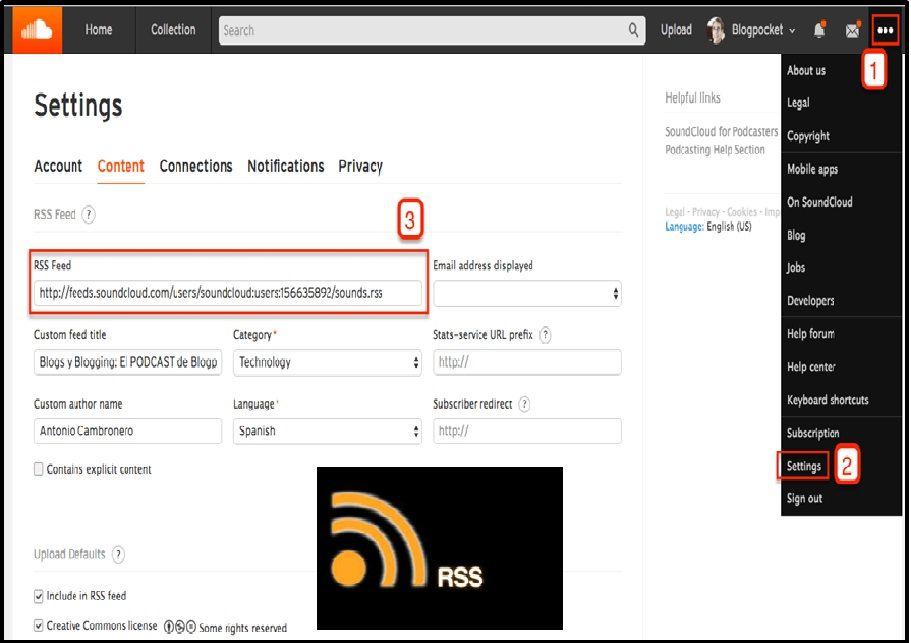Screen dimensions: 911x643
Task: Choose Mobile apps from the menu
Action: tap(812, 169)
